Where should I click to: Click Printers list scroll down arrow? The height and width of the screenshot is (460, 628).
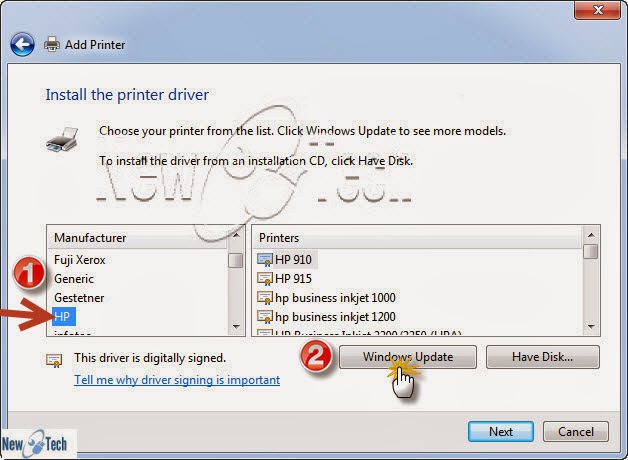tap(591, 327)
